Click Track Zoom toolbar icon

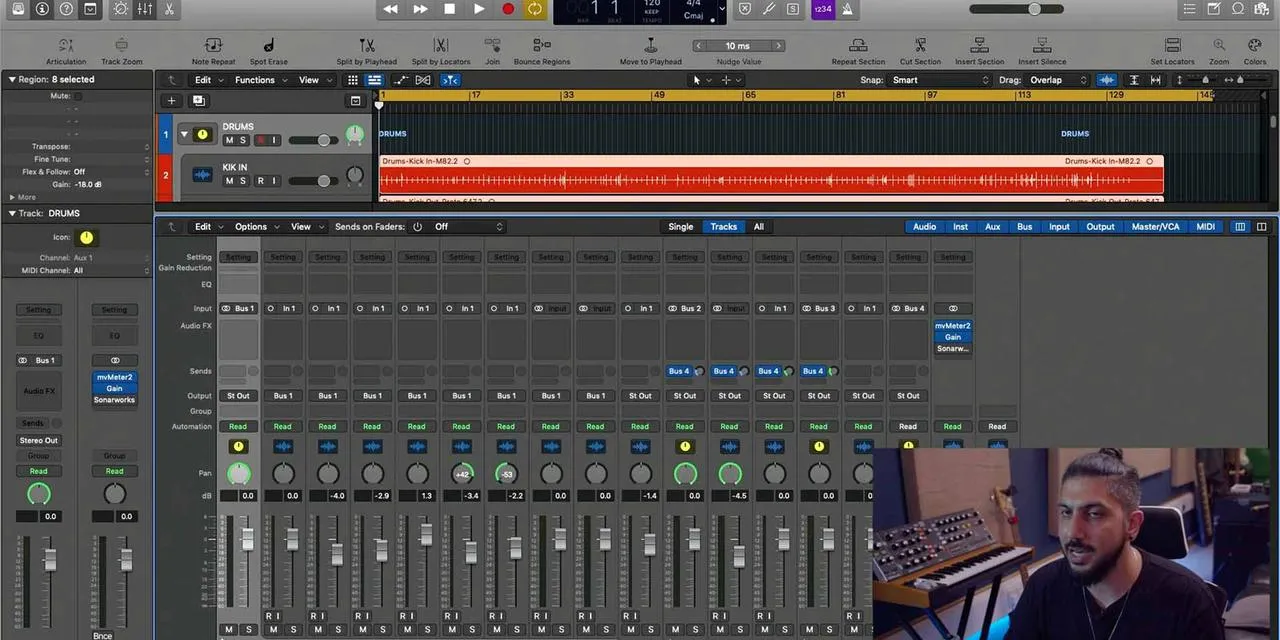[x=122, y=46]
